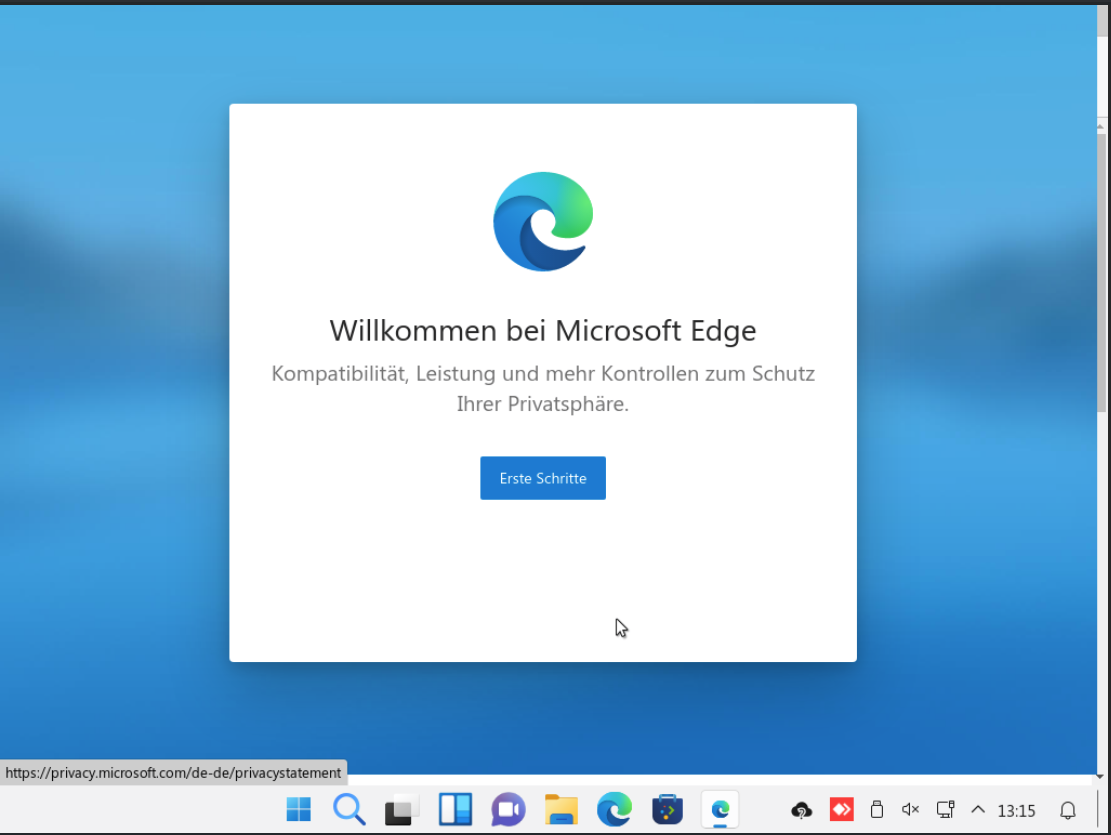
Task: Click the muted speaker volume icon
Action: pos(910,809)
